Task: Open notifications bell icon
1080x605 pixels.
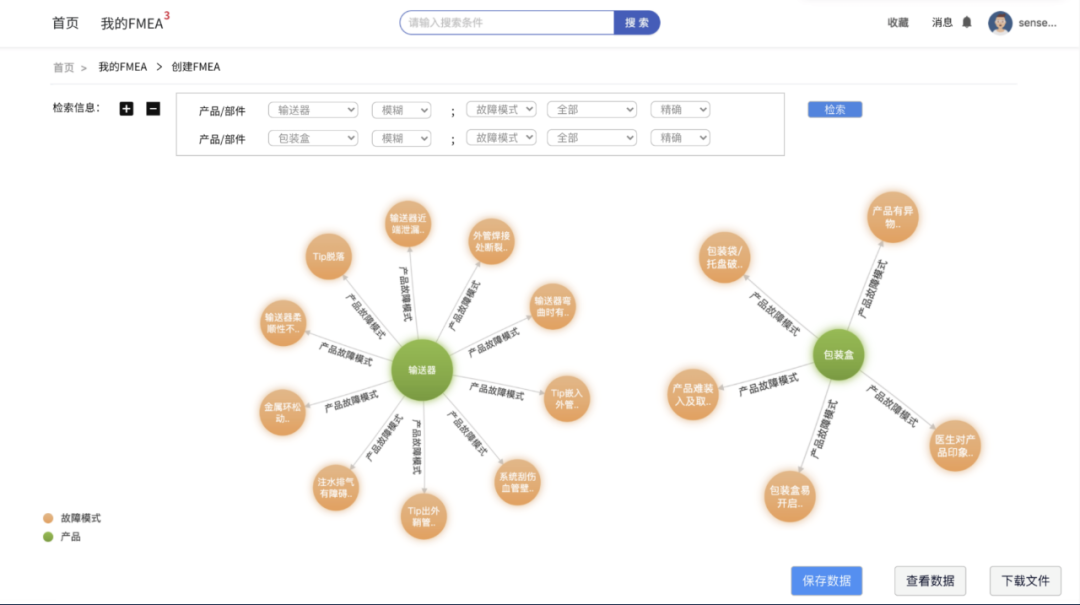Action: (x=966, y=23)
